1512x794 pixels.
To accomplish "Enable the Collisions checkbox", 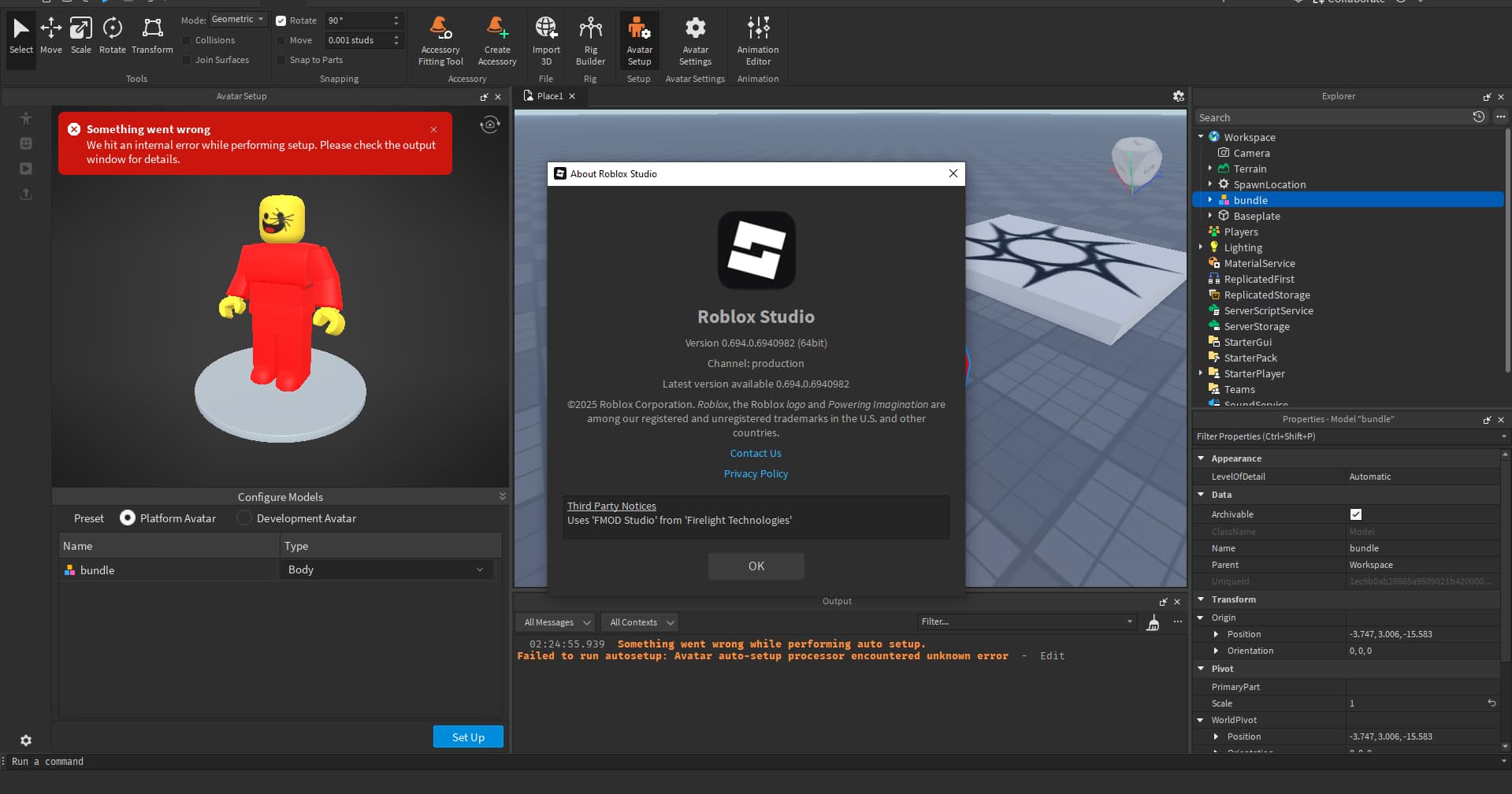I will pos(187,40).
